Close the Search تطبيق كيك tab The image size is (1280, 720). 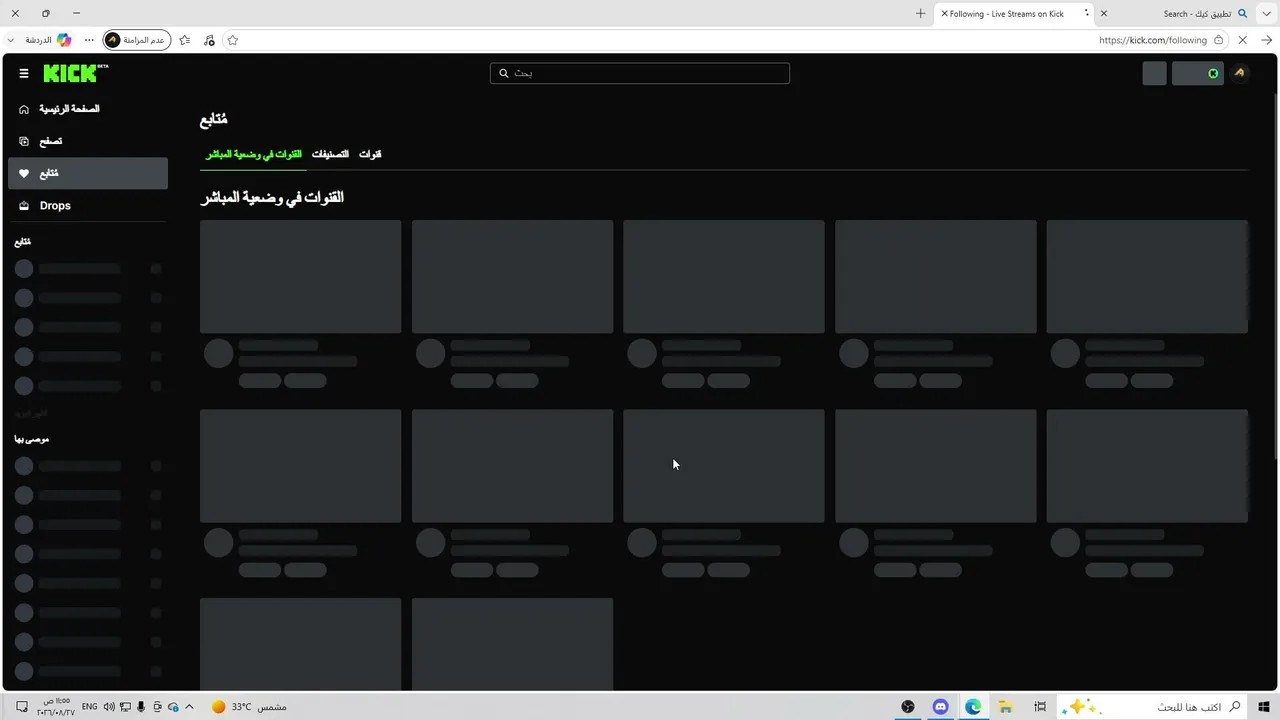tap(1104, 14)
